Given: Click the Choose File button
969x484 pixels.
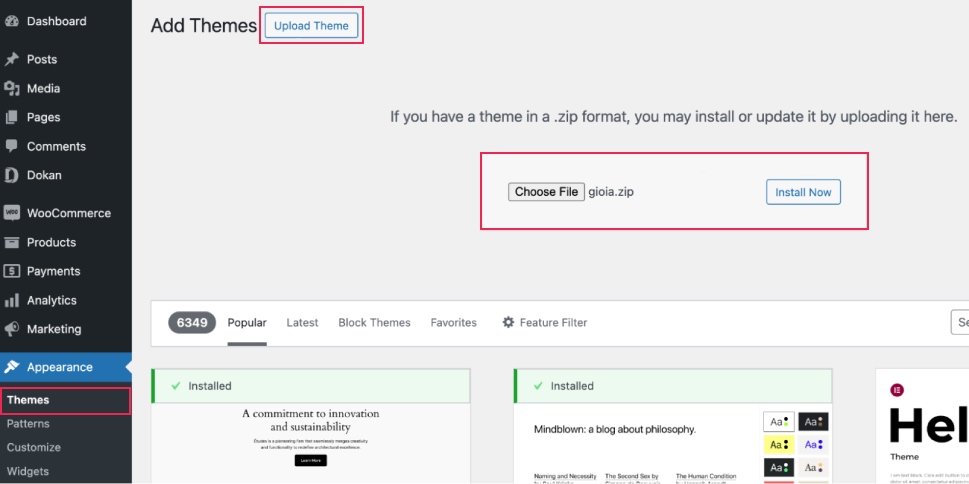Looking at the screenshot, I should tap(546, 192).
